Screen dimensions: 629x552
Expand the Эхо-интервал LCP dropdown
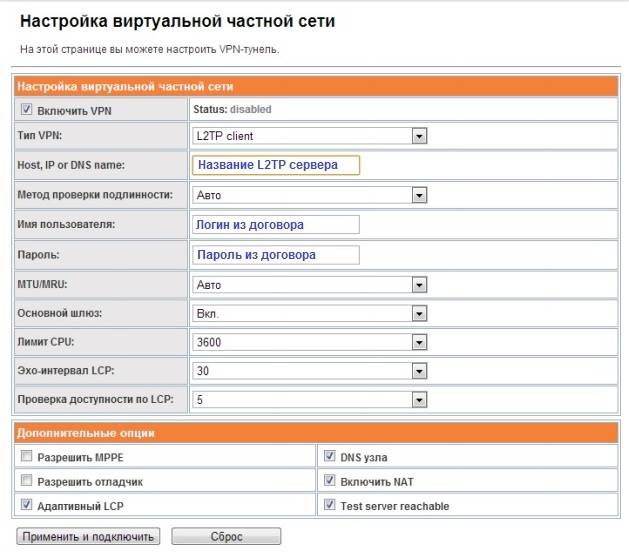(309, 371)
